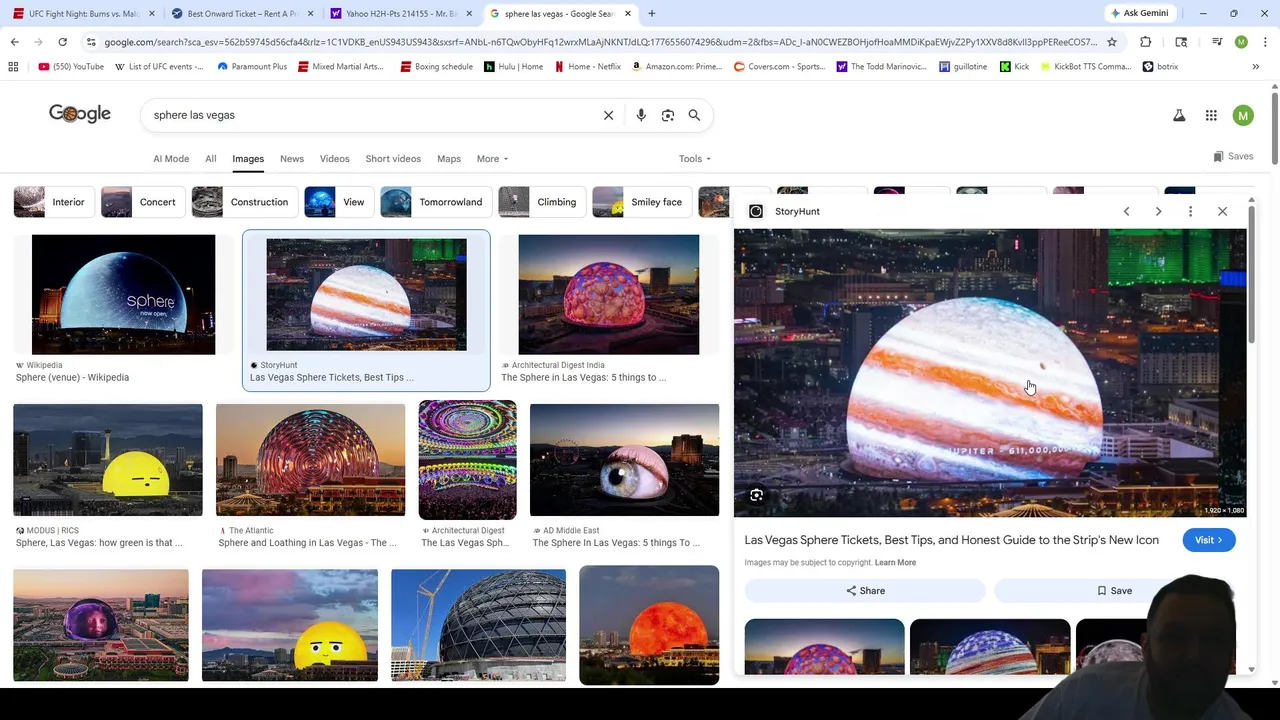The width and height of the screenshot is (1280, 720).
Task: Submit search with magnifier icon
Action: [x=694, y=115]
